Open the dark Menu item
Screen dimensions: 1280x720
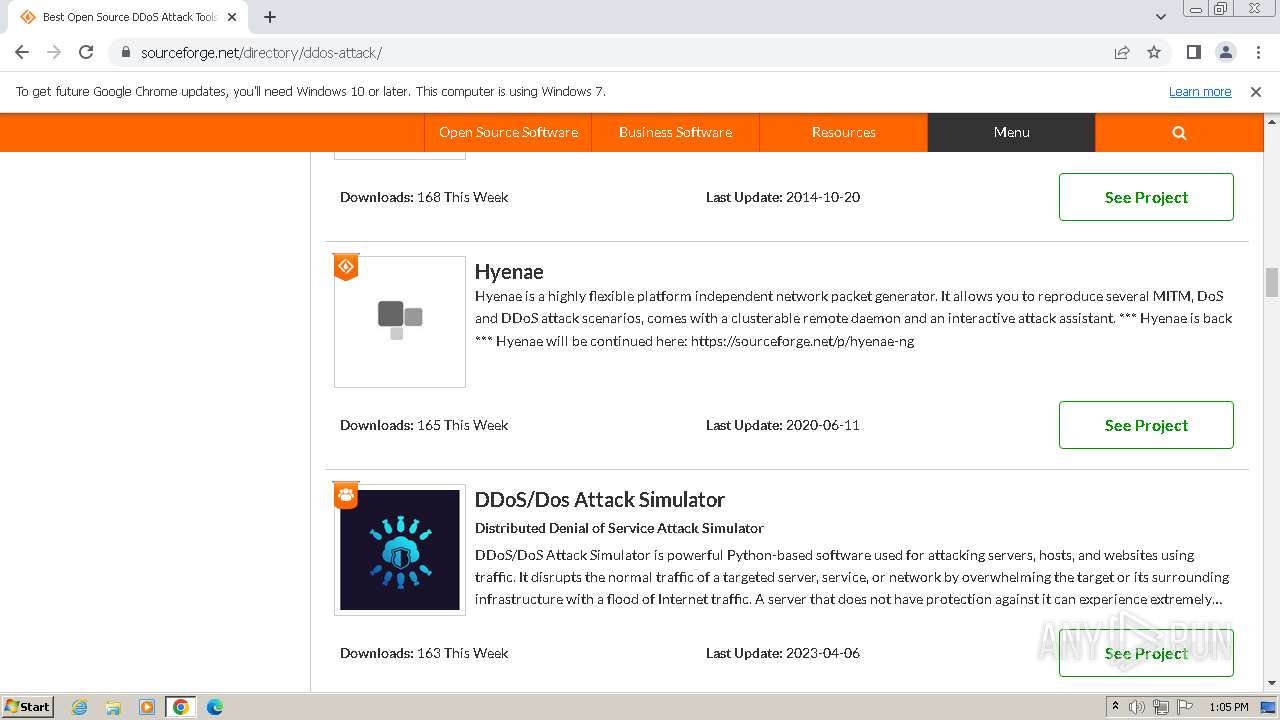(x=1011, y=132)
